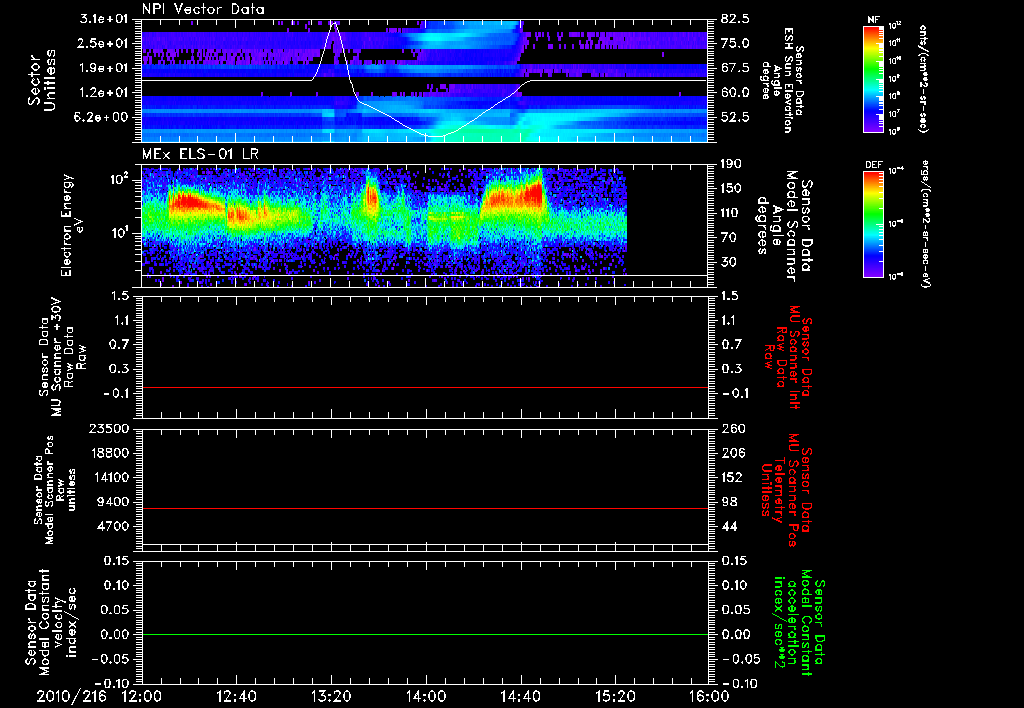Click the 23500 scanner position tick
Viewport: 1024px width, 708px height.
(109, 429)
